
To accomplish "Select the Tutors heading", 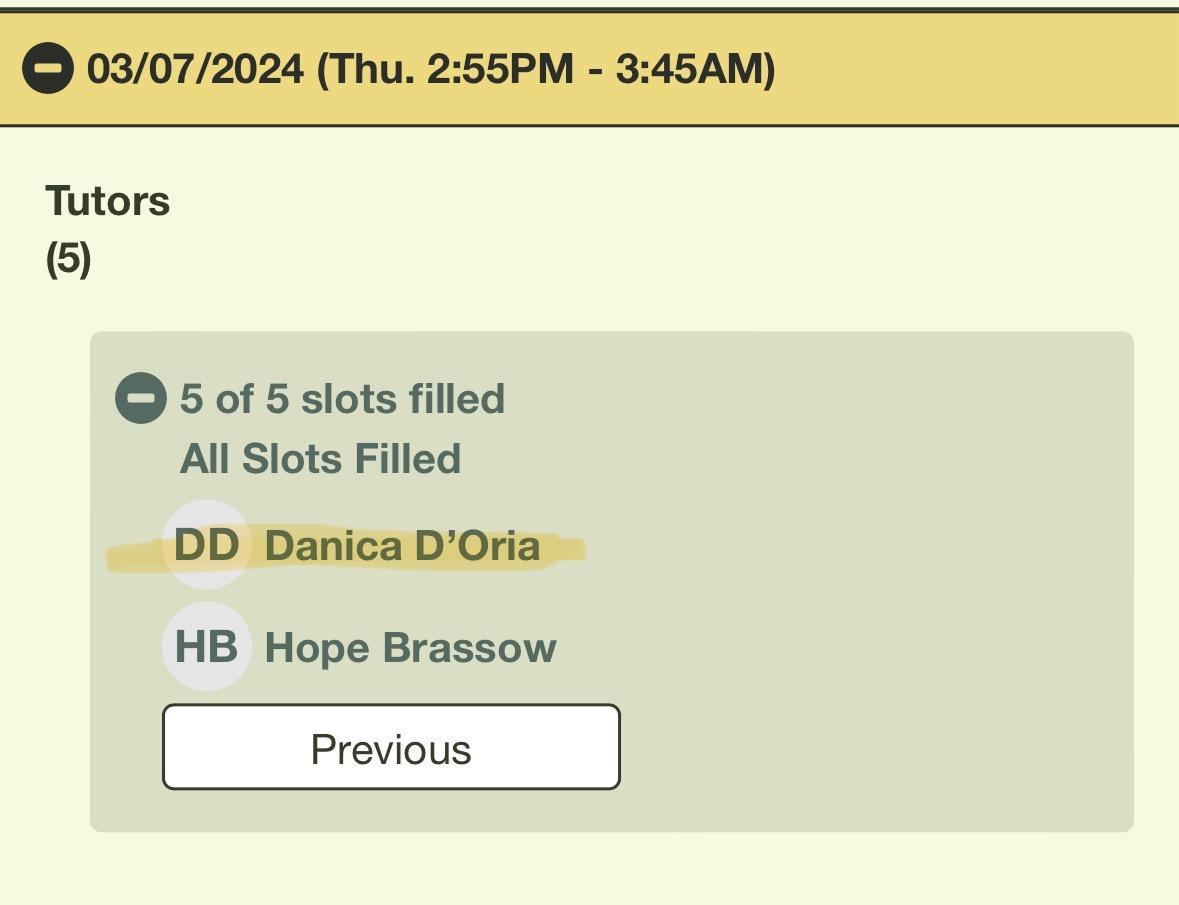I will (108, 201).
